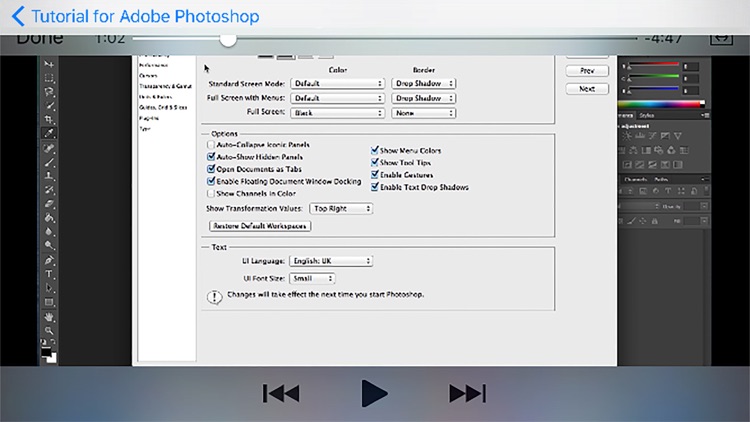Click the Next button in preferences
750x422 pixels.
tap(587, 89)
